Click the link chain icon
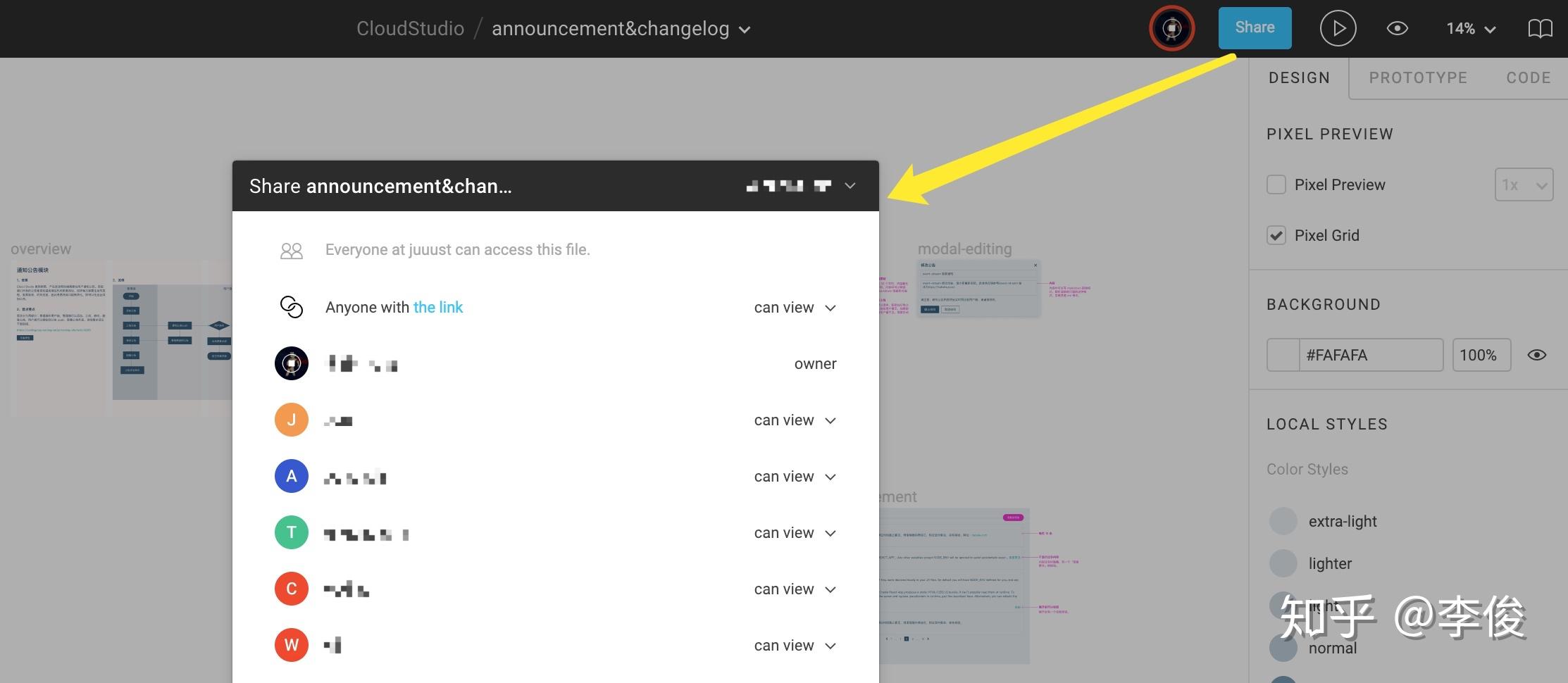Viewport: 1568px width, 683px height. tap(292, 307)
